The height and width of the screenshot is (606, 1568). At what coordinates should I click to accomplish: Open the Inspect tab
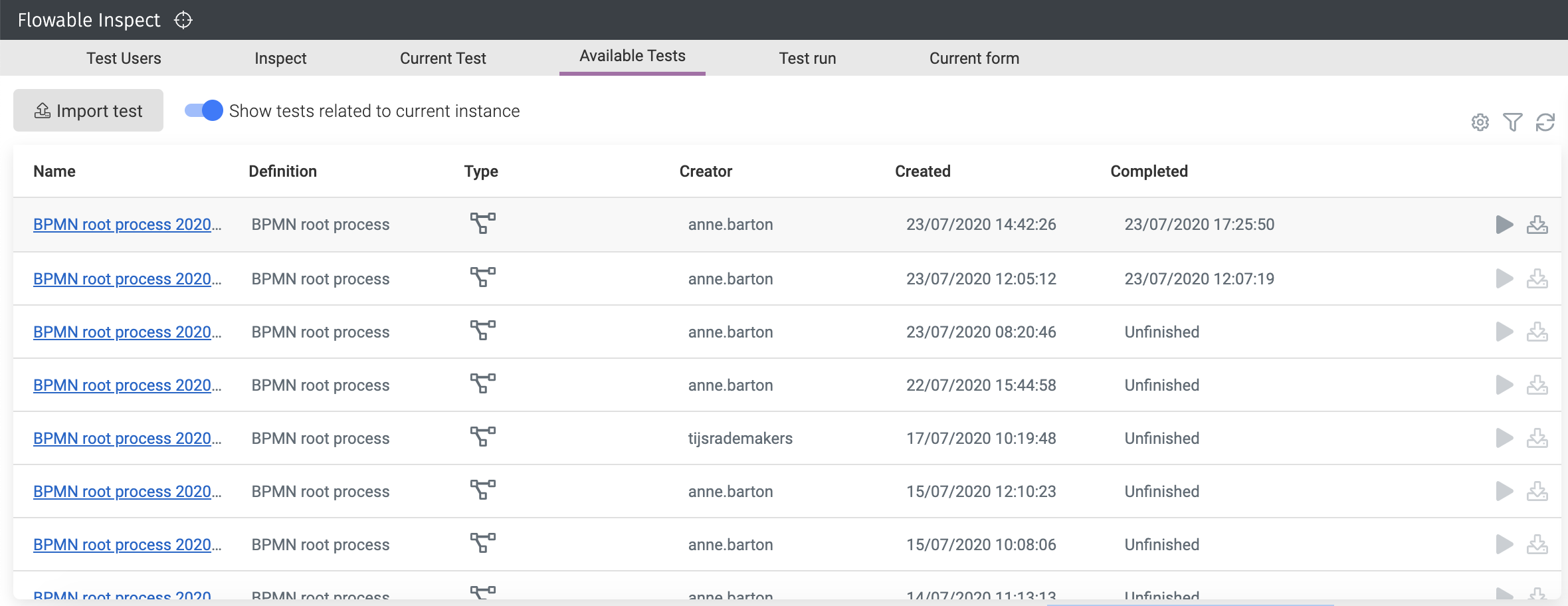coord(280,58)
